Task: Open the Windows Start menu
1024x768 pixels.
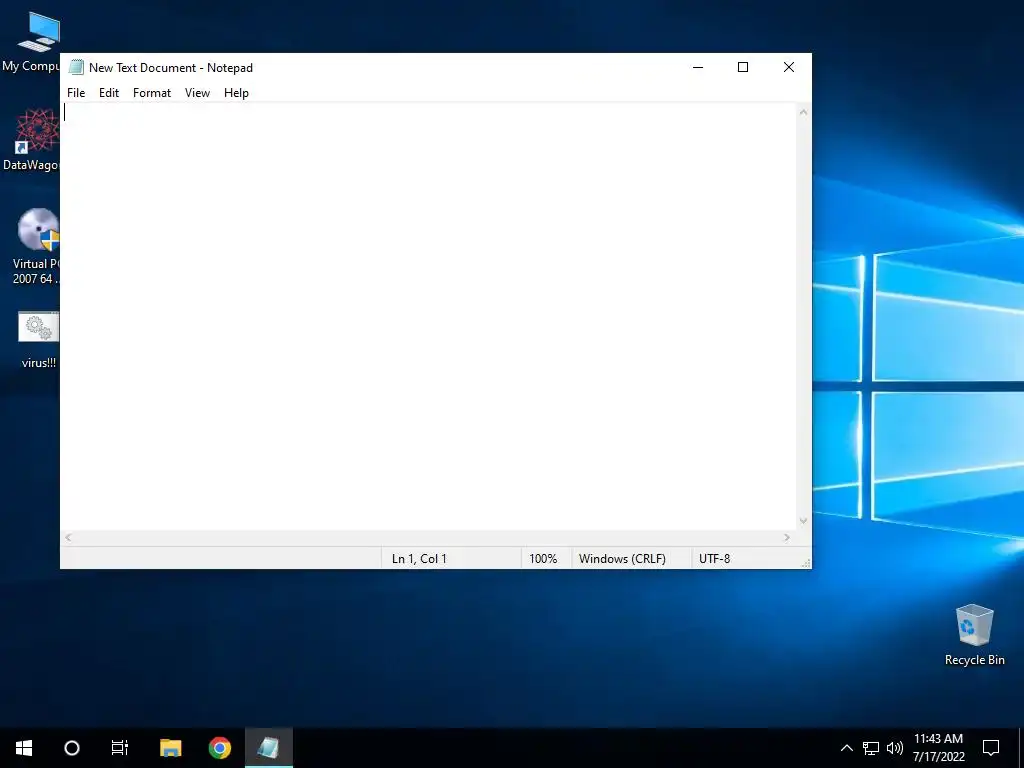Action: pyautogui.click(x=24, y=748)
